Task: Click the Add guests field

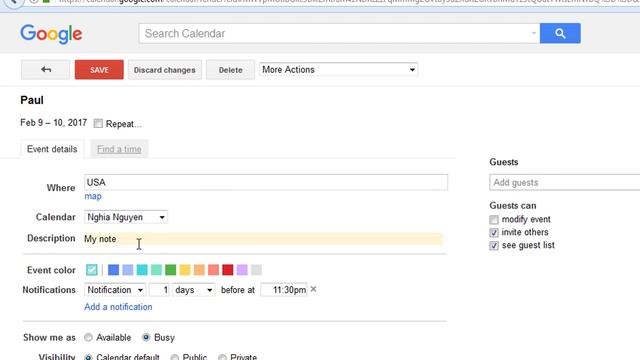Action: pos(564,182)
